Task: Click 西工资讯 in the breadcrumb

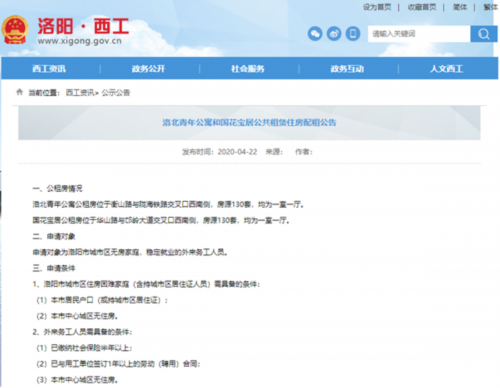Action: 80,93
